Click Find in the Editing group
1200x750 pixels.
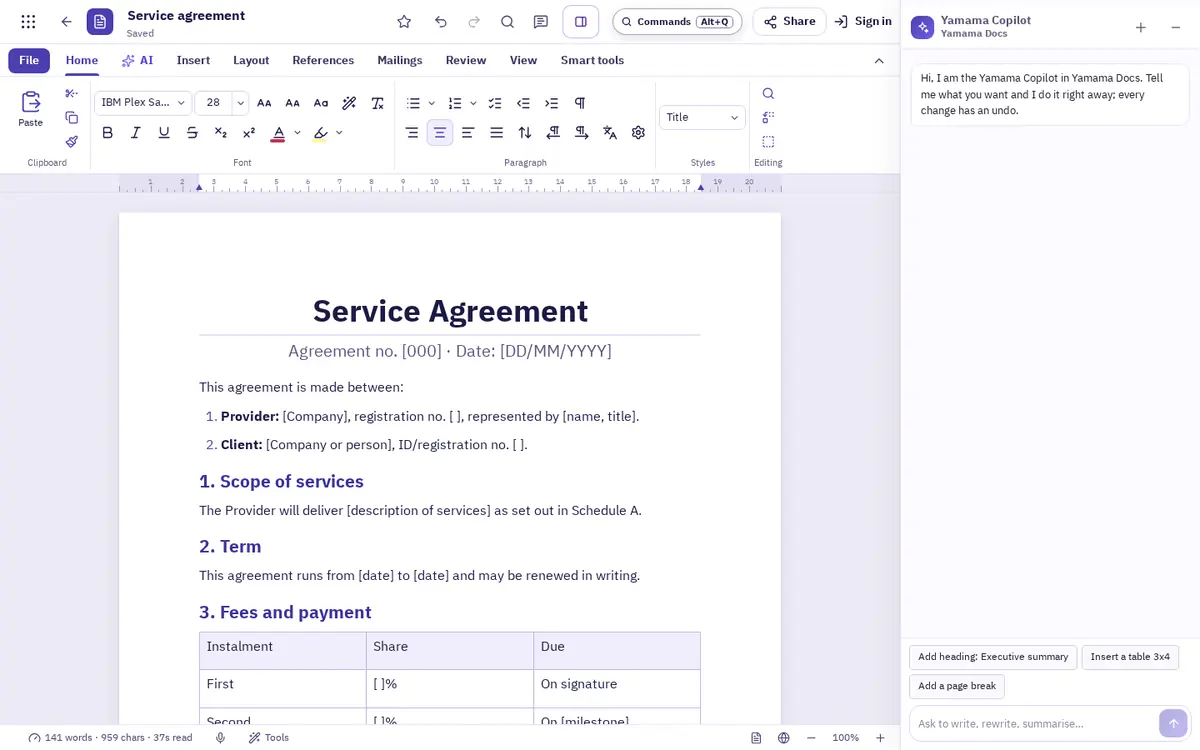pyautogui.click(x=768, y=93)
